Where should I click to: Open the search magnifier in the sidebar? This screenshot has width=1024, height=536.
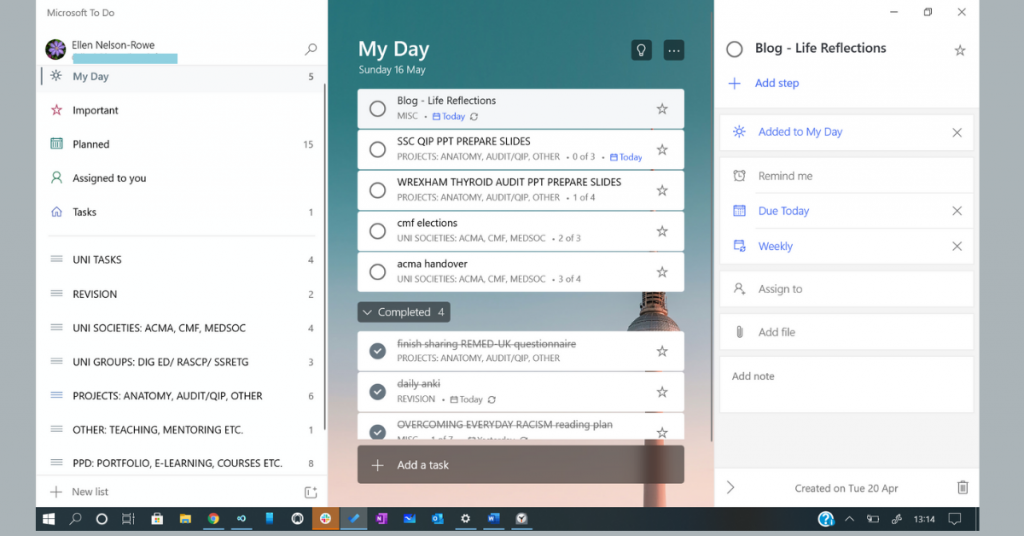click(311, 49)
